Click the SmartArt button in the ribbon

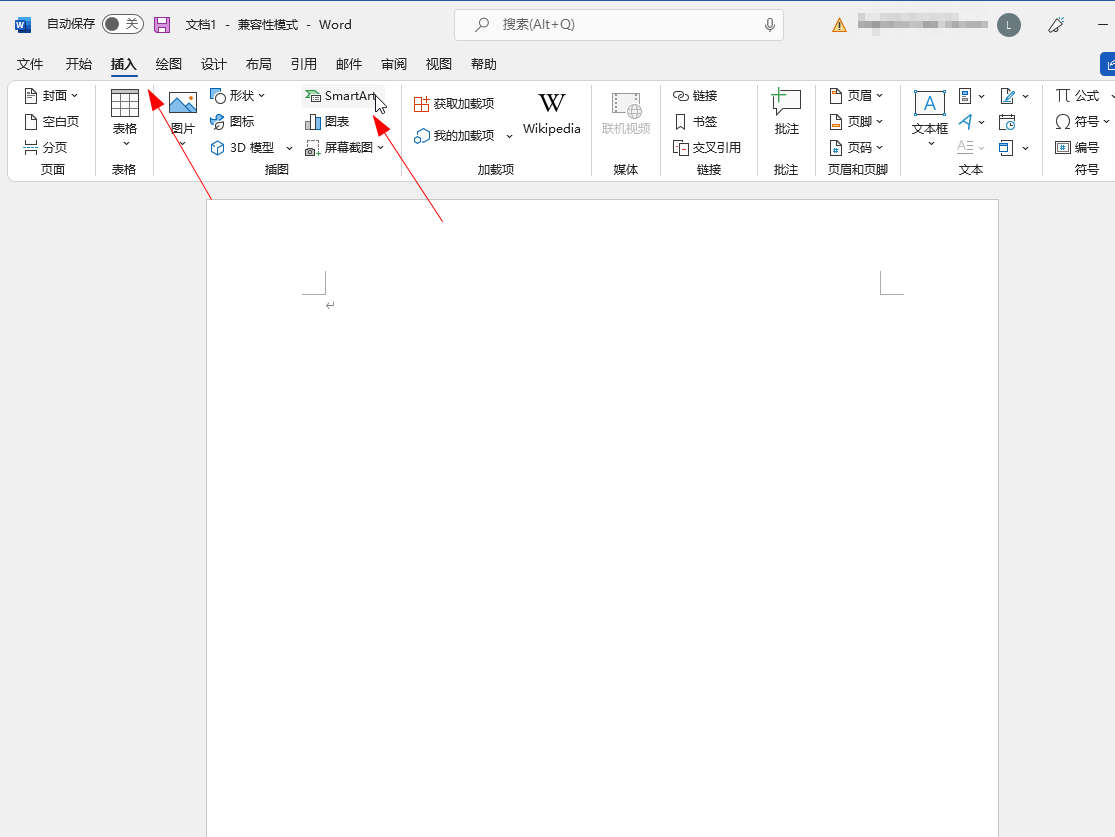(341, 96)
